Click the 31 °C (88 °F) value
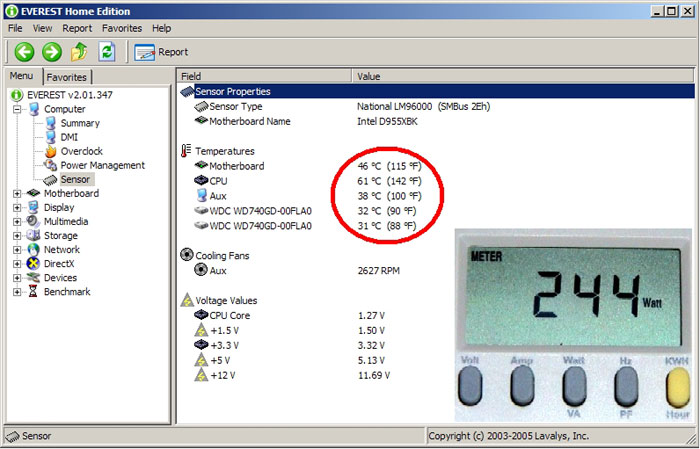 tap(387, 226)
